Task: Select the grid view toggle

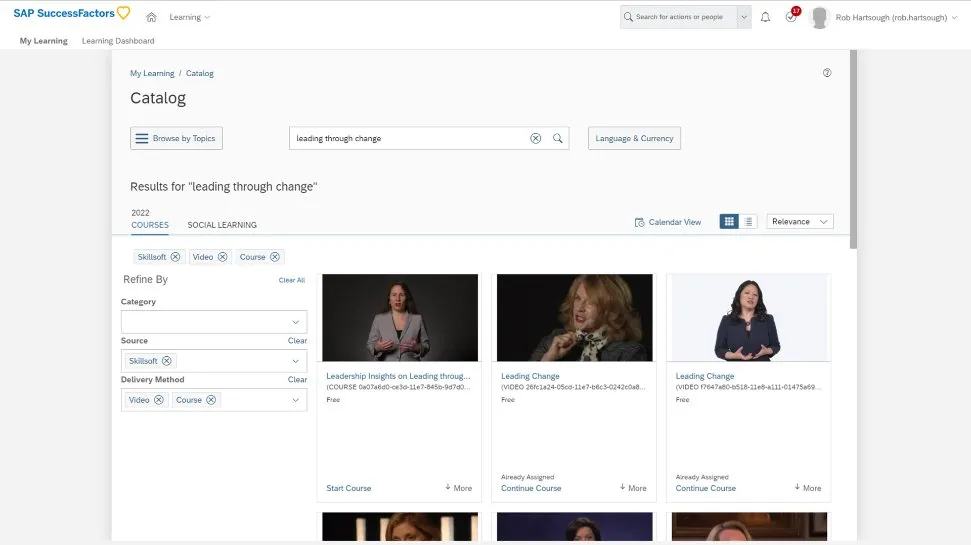Action: coord(729,221)
